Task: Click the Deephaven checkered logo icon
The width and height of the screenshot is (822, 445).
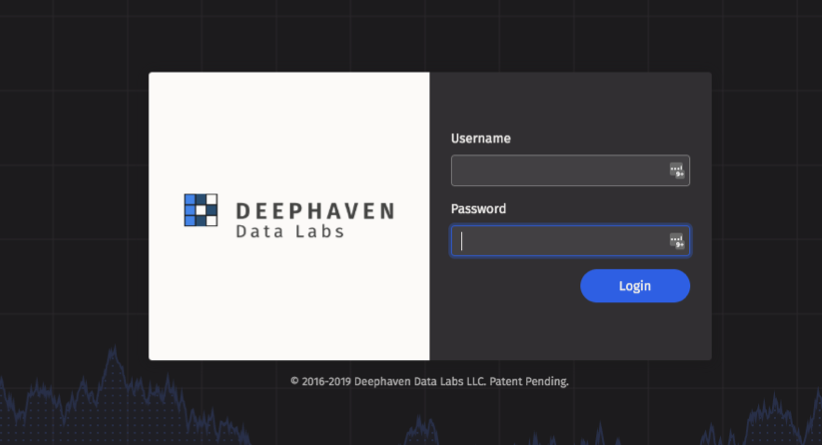Action: pos(201,209)
